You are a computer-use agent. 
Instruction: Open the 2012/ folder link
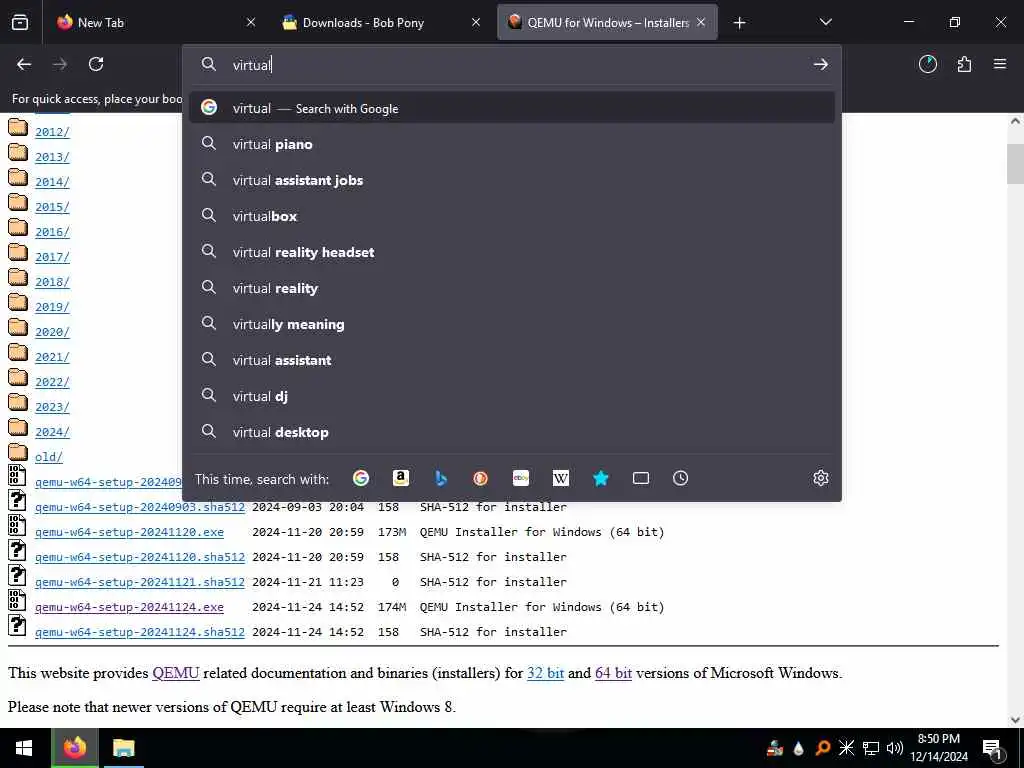pyautogui.click(x=52, y=132)
